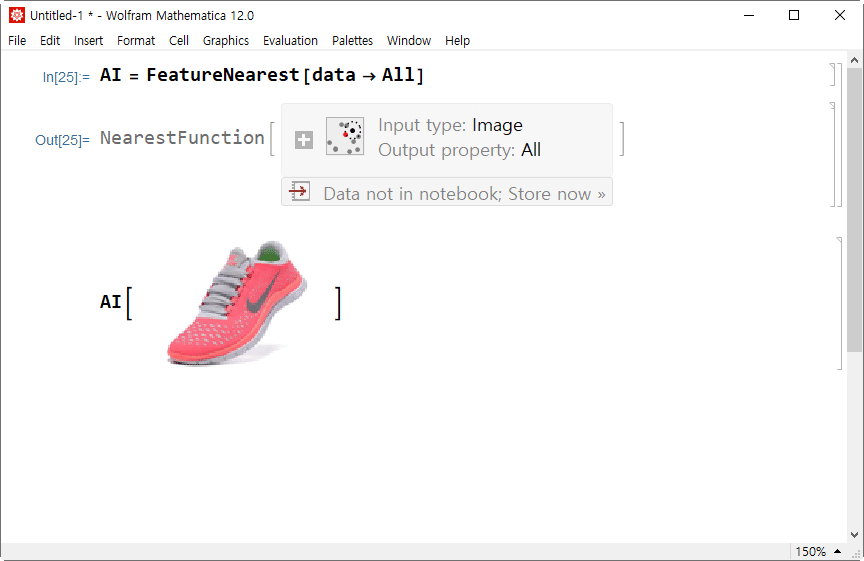Image resolution: width=864 pixels, height=561 pixels.
Task: Maximize the Mathematica window
Action: pyautogui.click(x=794, y=15)
